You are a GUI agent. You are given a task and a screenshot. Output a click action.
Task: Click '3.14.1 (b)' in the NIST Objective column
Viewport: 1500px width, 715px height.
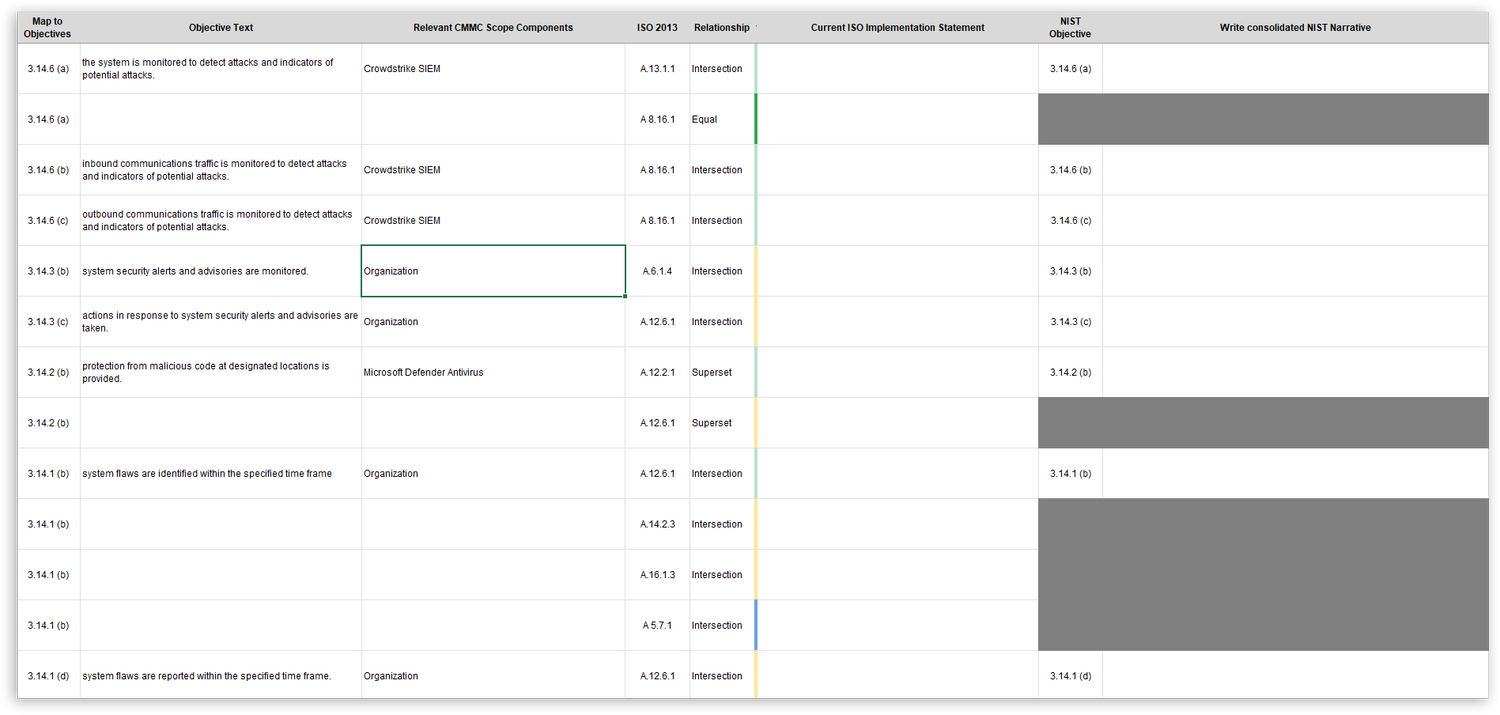1070,473
